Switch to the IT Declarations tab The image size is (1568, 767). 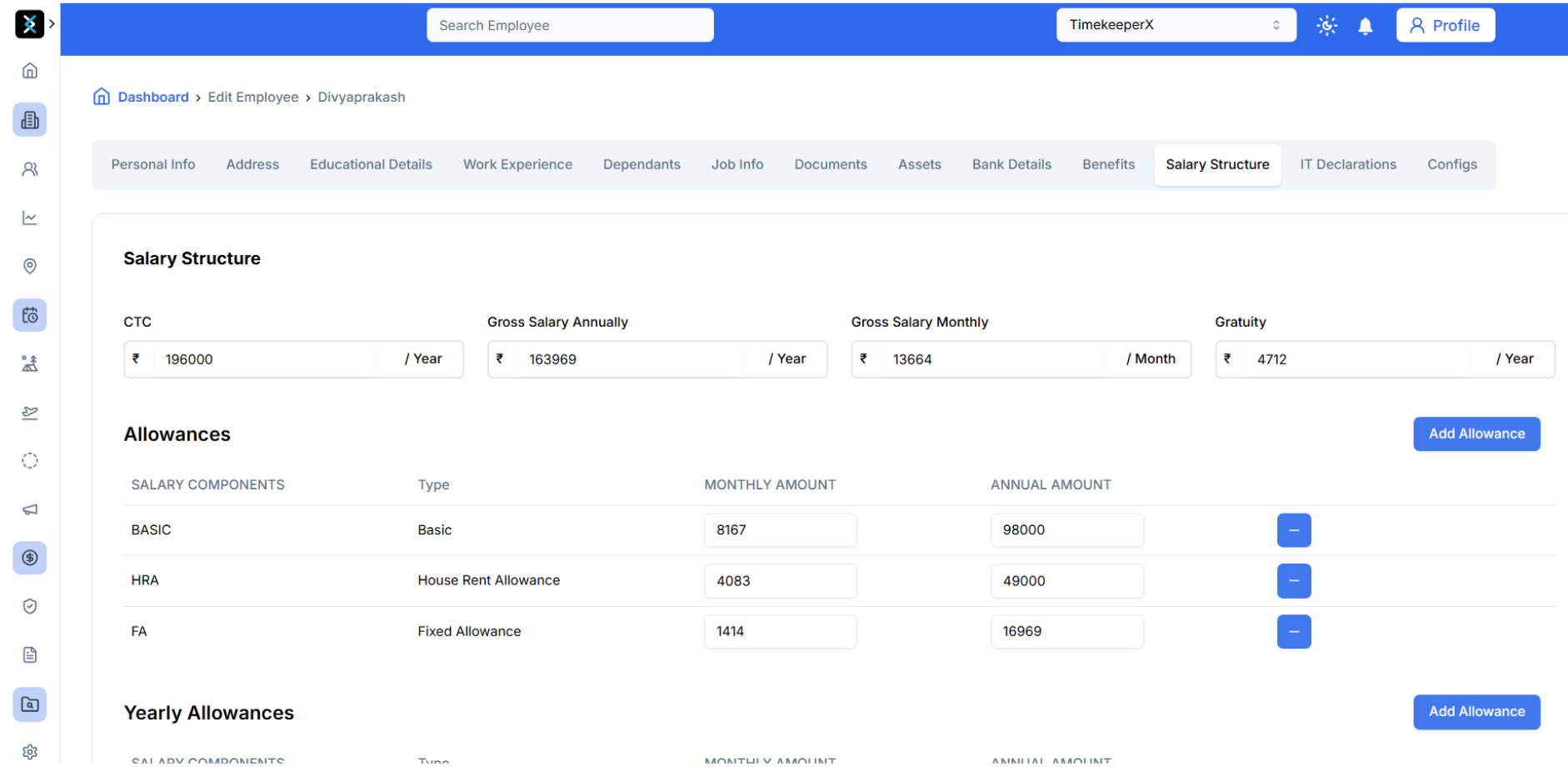pyautogui.click(x=1348, y=164)
